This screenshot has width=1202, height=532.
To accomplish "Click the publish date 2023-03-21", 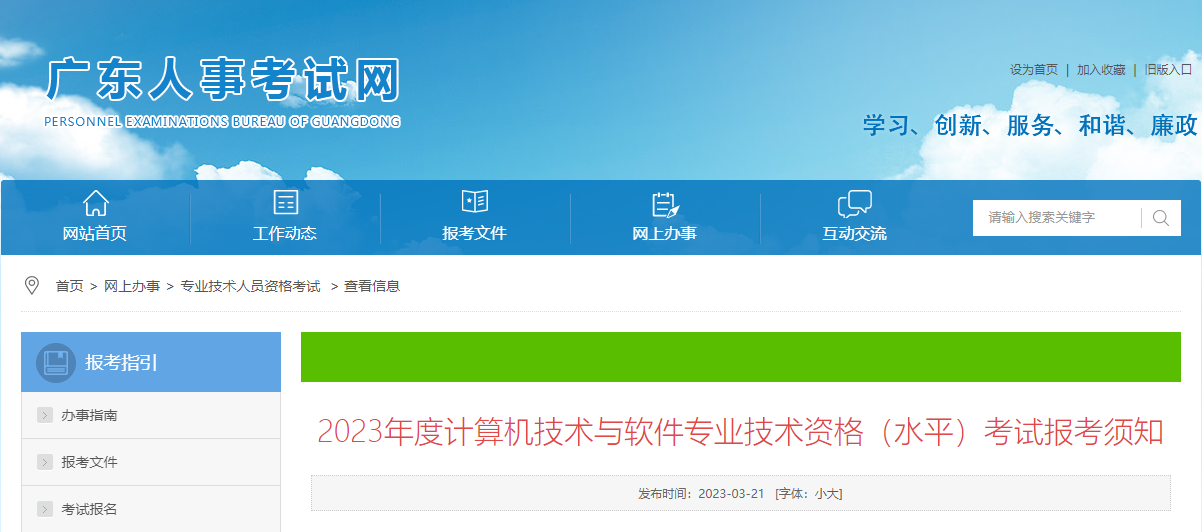I will tap(731, 494).
